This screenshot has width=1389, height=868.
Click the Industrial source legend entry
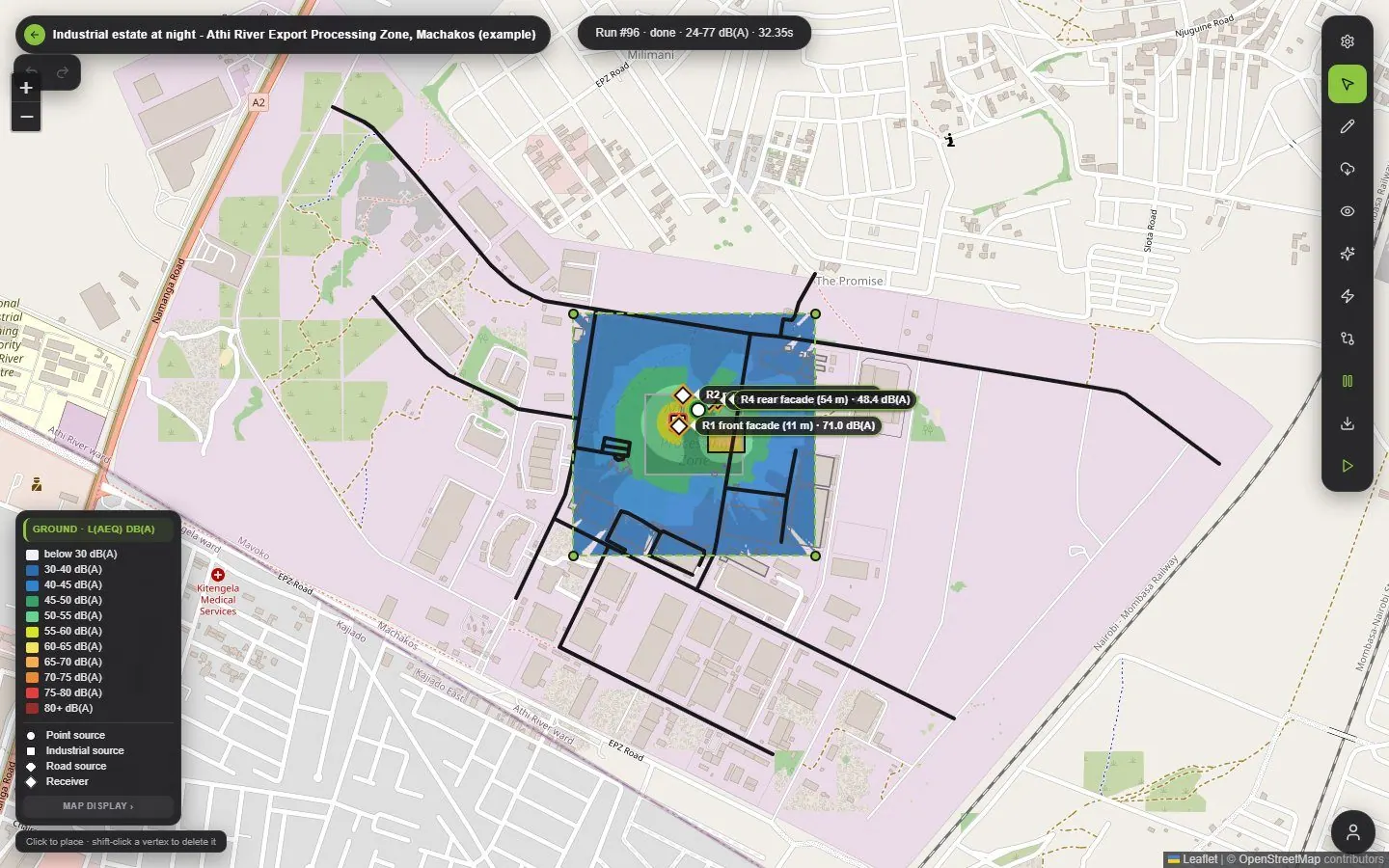75,751
